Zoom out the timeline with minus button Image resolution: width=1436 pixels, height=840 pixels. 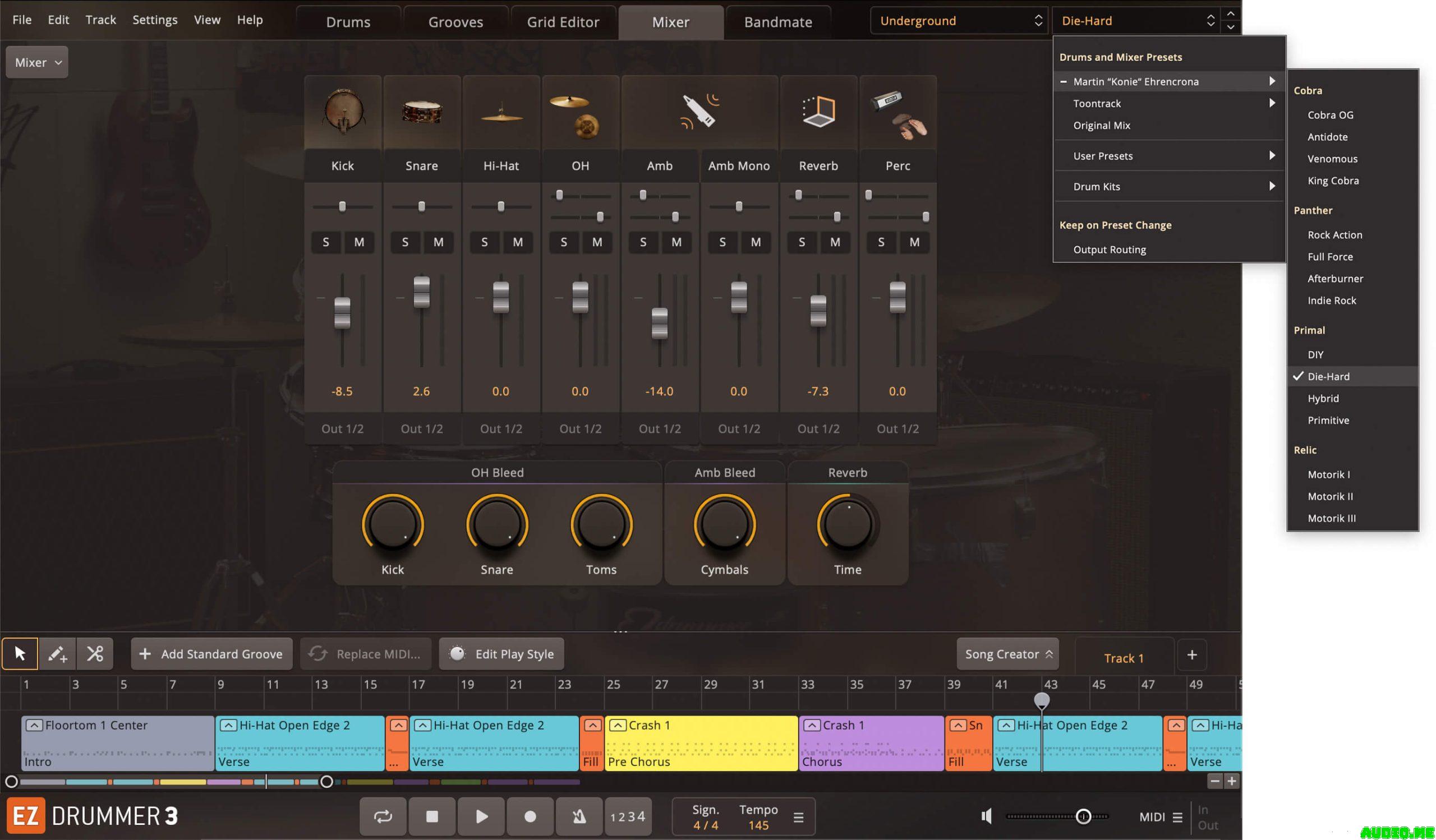click(1214, 781)
